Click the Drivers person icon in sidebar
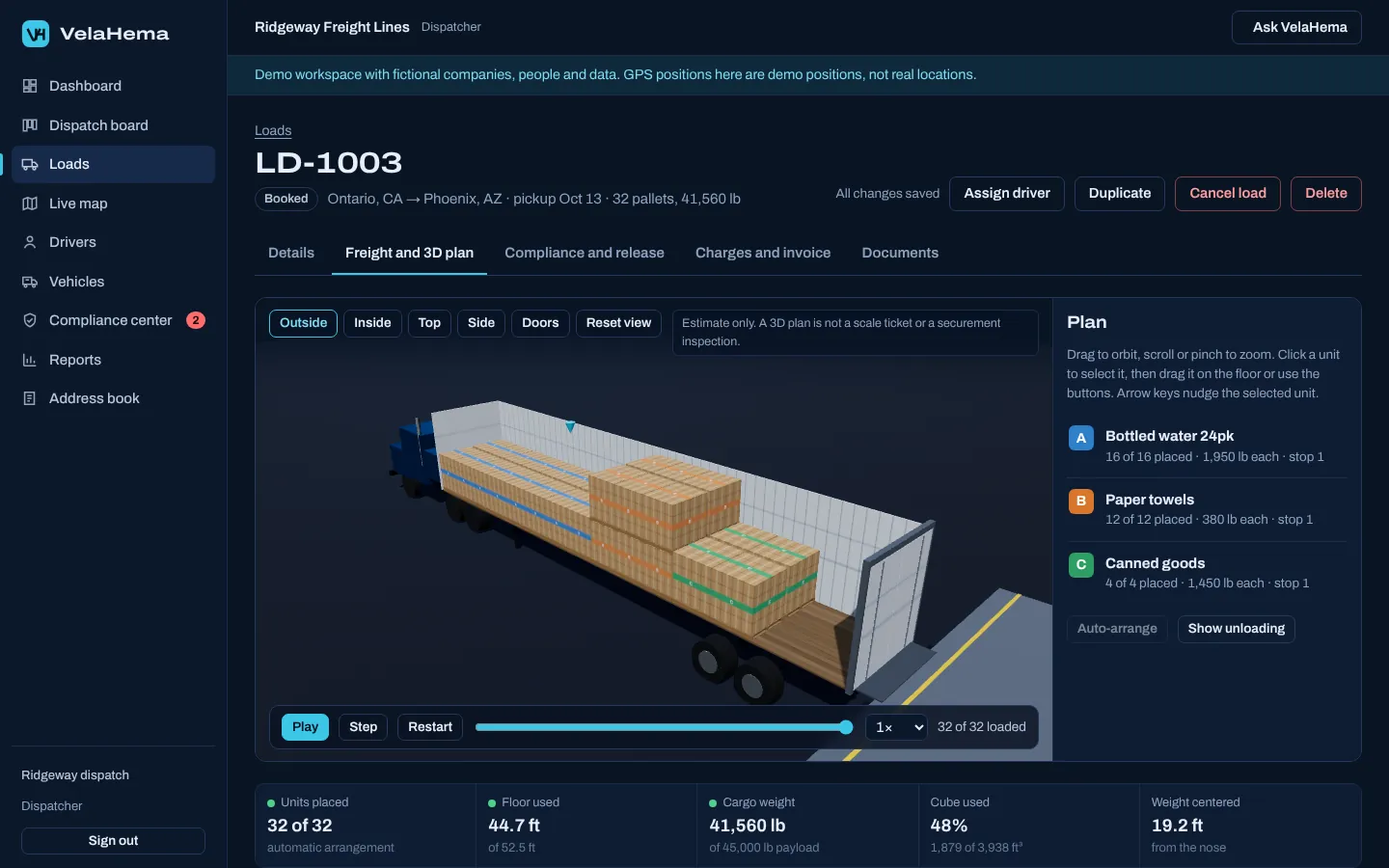The width and height of the screenshot is (1389, 868). tap(30, 242)
